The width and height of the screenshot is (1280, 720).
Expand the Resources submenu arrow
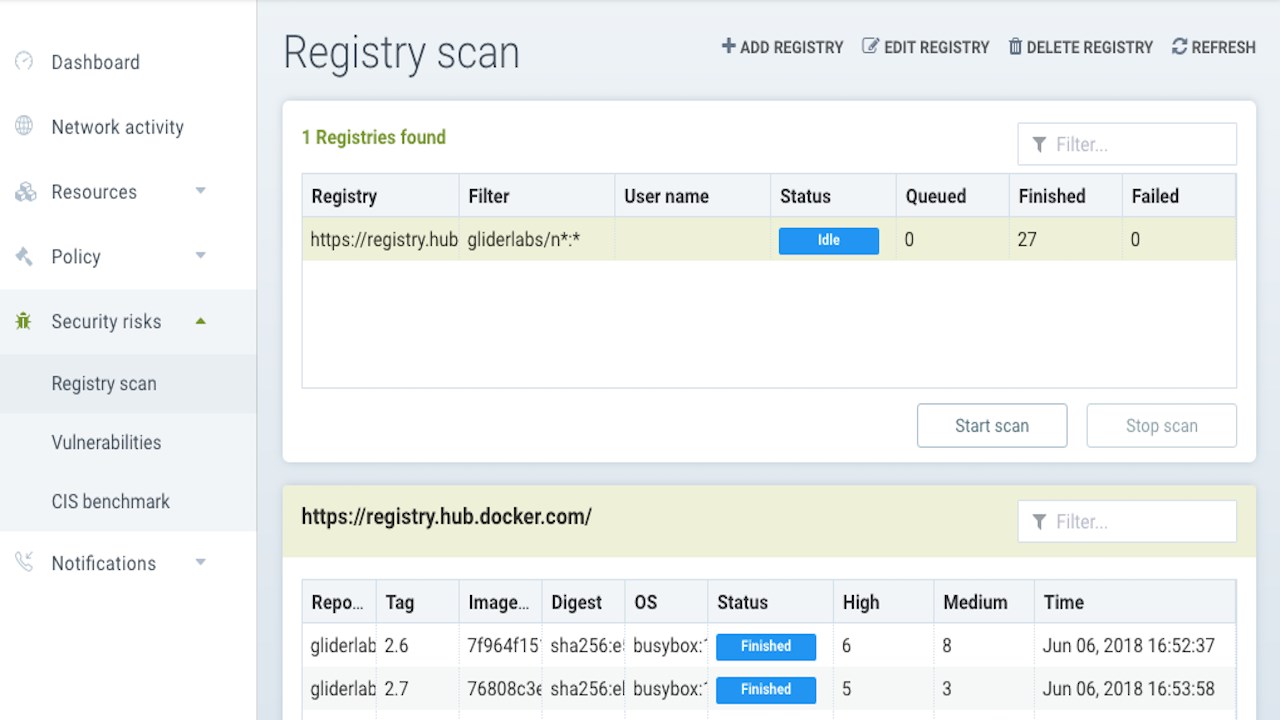[x=200, y=191]
